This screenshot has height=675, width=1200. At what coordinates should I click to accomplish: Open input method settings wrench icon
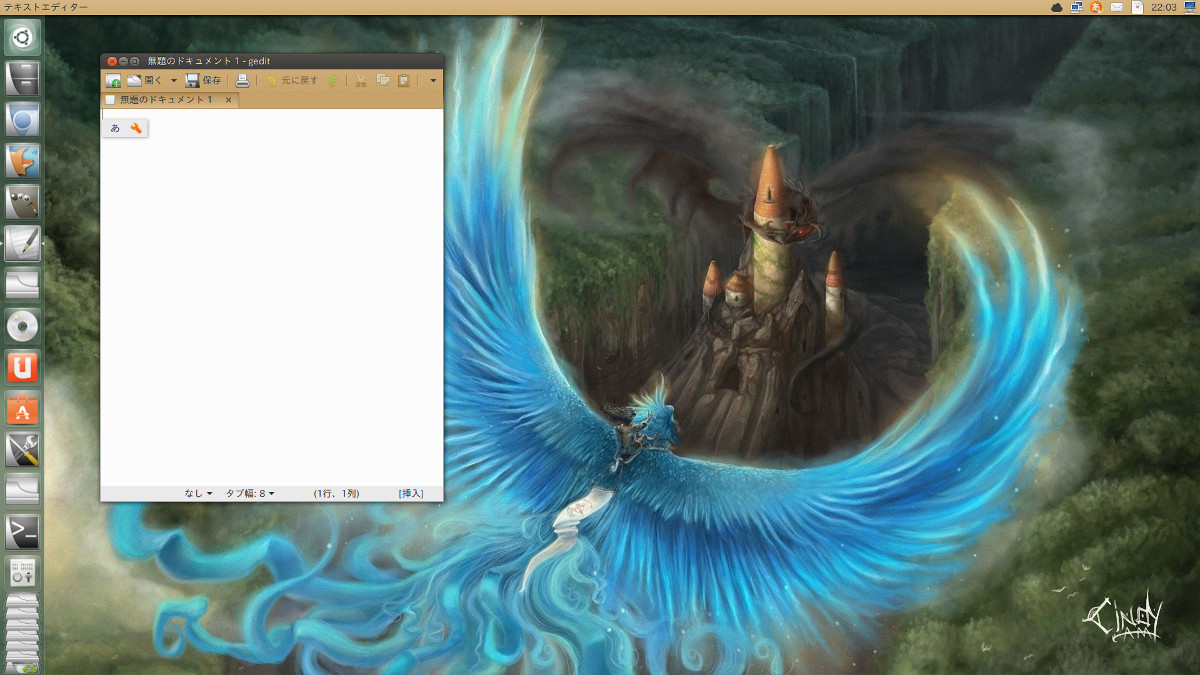coord(137,128)
